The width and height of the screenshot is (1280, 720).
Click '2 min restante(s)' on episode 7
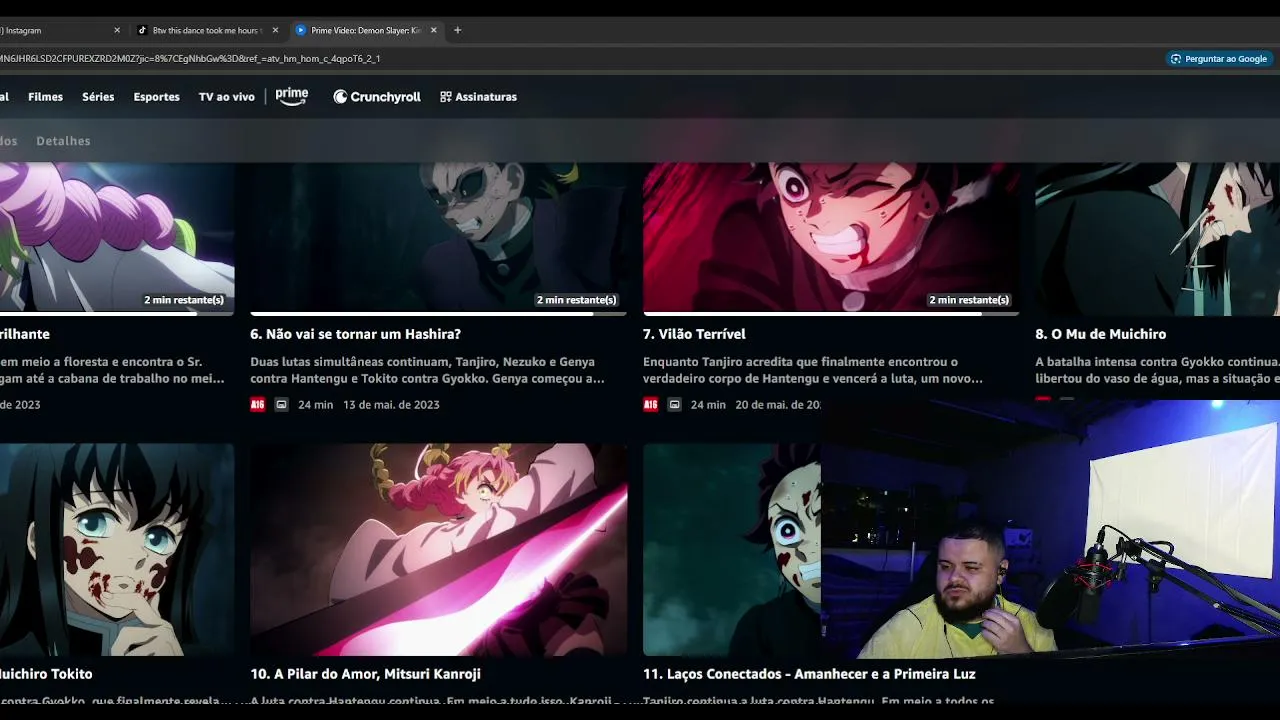tap(969, 300)
